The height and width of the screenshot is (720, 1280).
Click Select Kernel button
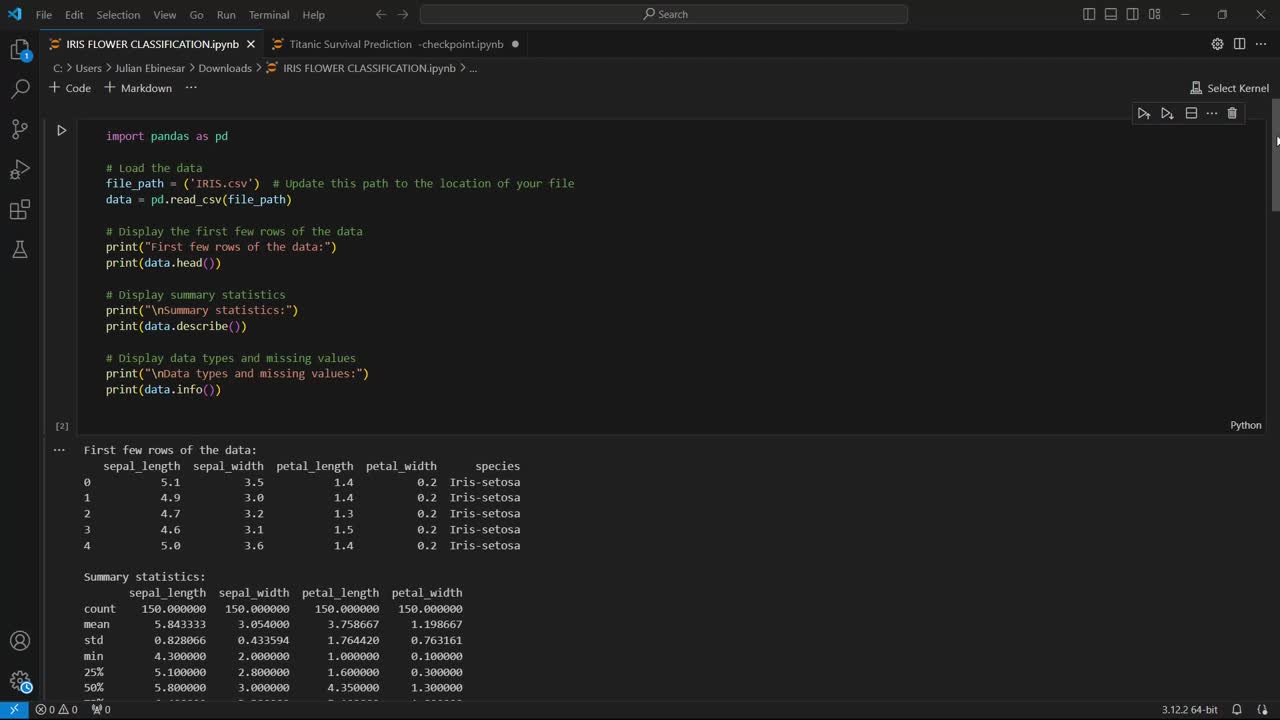pyautogui.click(x=1229, y=88)
